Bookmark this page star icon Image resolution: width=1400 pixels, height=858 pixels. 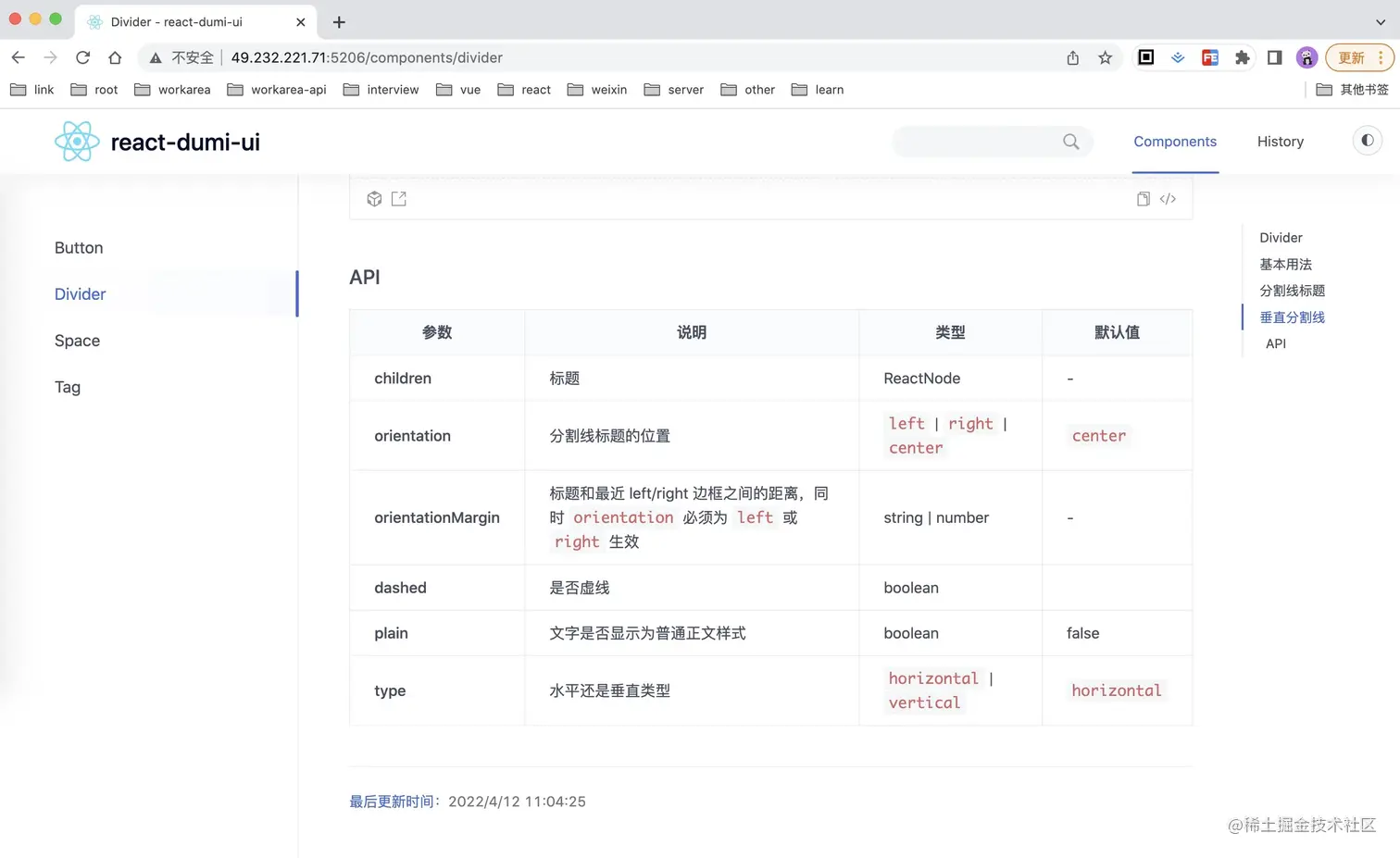tap(1106, 57)
